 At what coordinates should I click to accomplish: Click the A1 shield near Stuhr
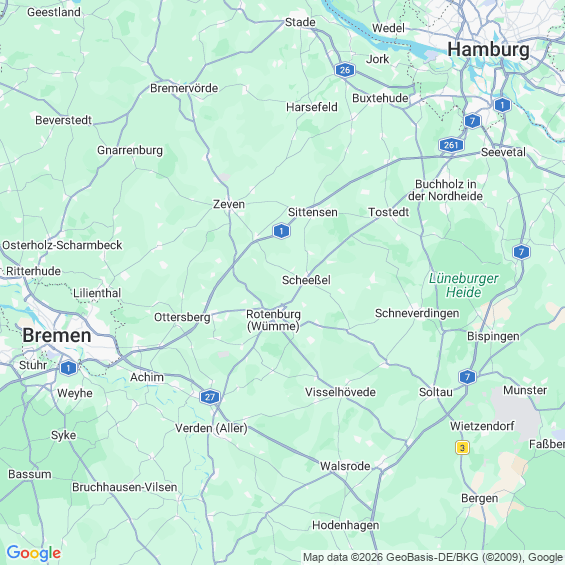point(68,368)
